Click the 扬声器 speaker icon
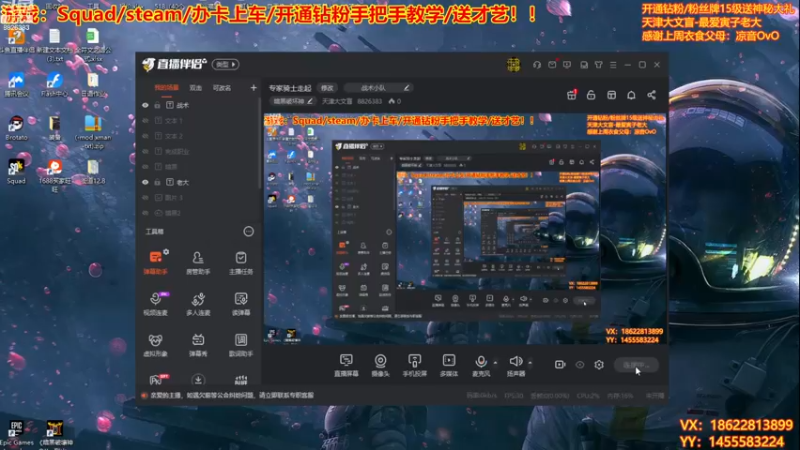Image resolution: width=800 pixels, height=450 pixels. [515, 361]
